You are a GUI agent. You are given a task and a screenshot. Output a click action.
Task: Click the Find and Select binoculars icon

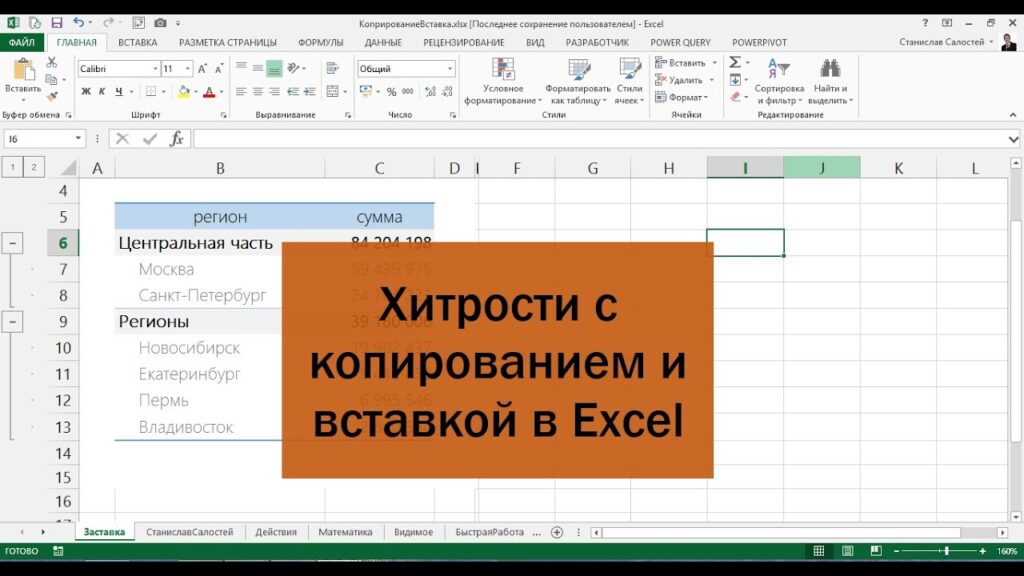pos(829,69)
